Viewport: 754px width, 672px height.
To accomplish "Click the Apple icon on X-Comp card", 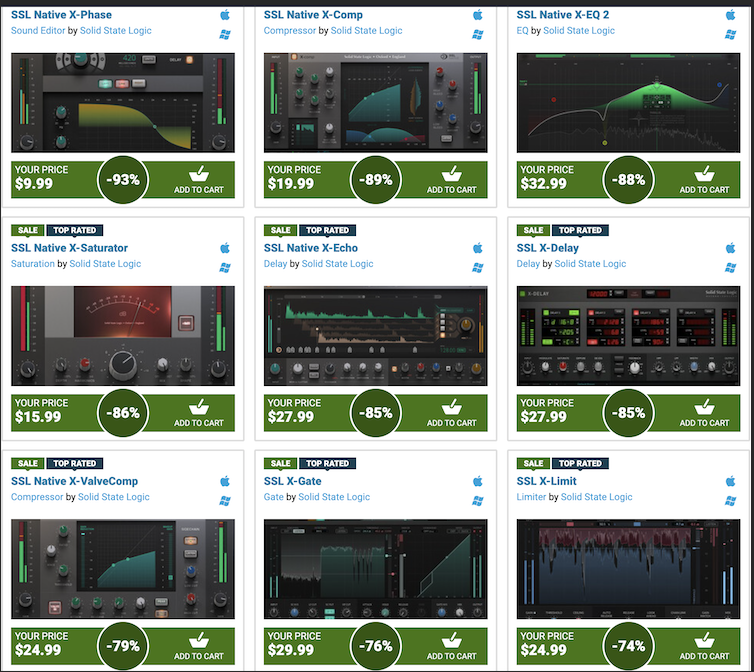I will 478,15.
